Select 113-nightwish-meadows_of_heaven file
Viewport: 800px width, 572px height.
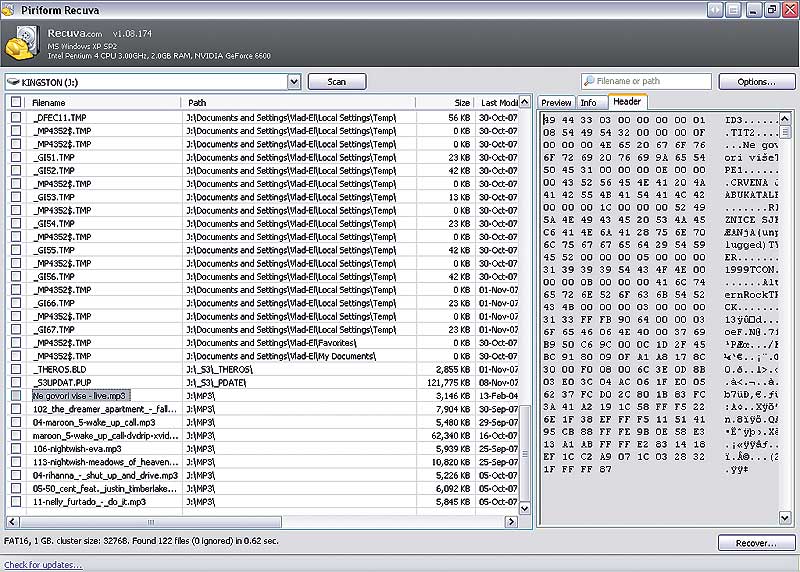pyautogui.click(x=105, y=462)
